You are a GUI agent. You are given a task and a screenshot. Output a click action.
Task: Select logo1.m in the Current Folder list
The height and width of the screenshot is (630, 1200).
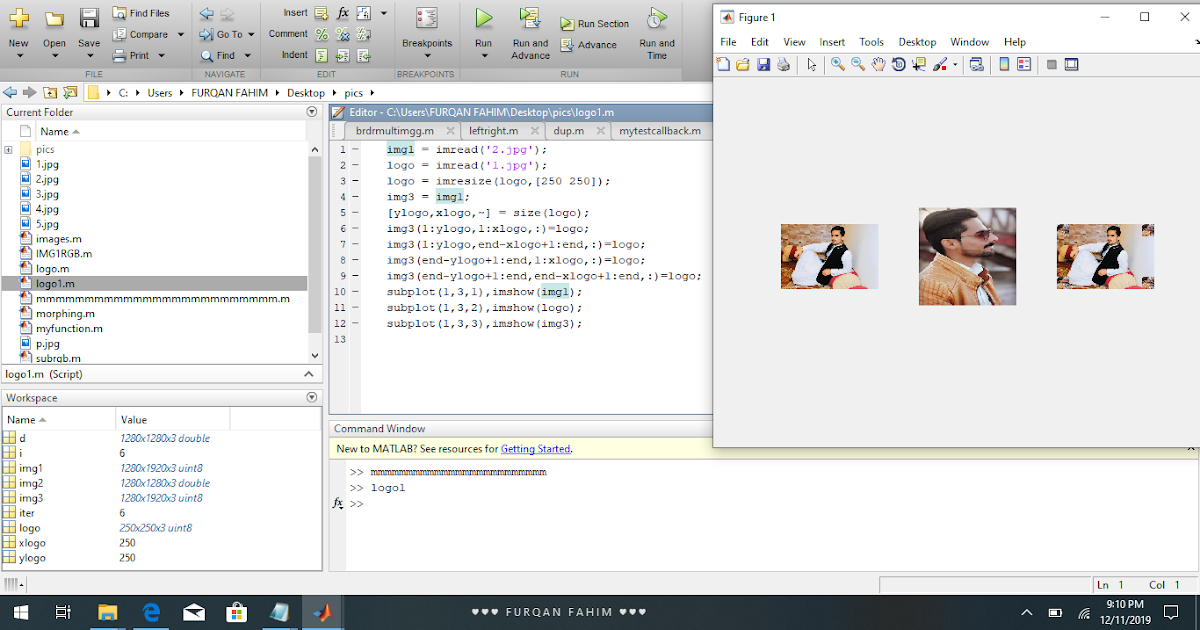(x=56, y=283)
